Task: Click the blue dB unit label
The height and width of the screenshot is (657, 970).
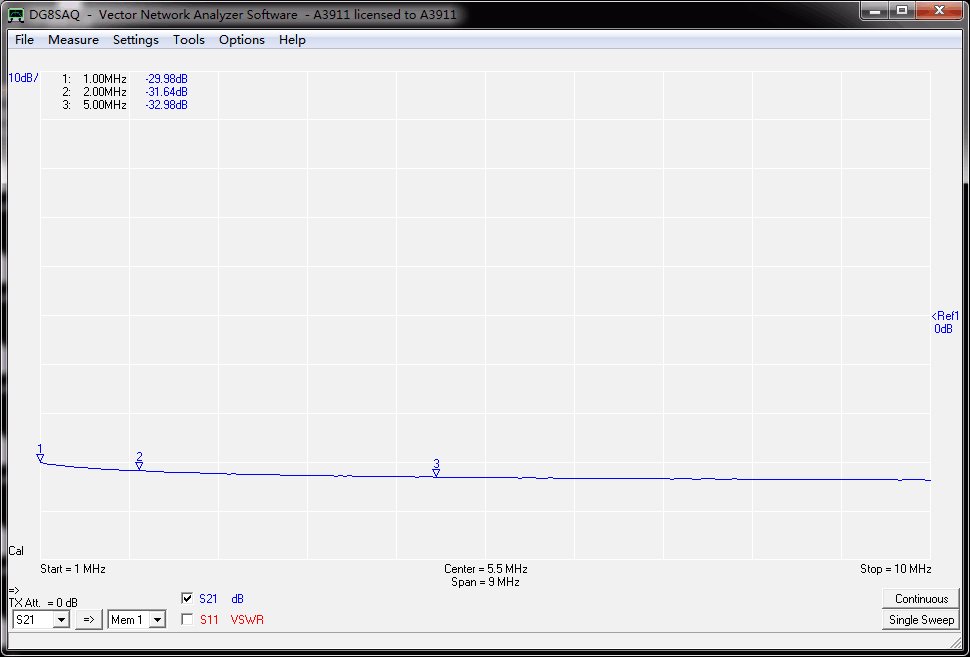Action: pos(238,599)
